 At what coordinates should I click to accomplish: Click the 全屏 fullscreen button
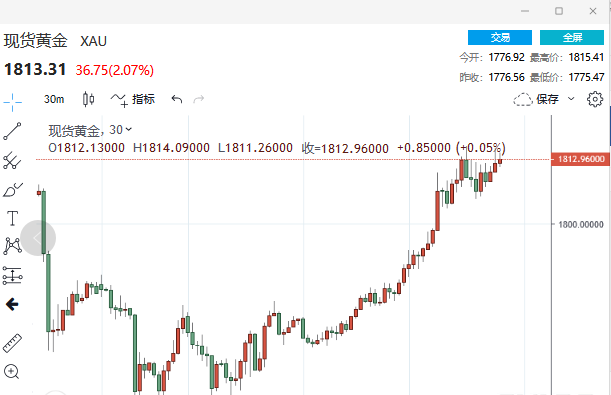572,37
